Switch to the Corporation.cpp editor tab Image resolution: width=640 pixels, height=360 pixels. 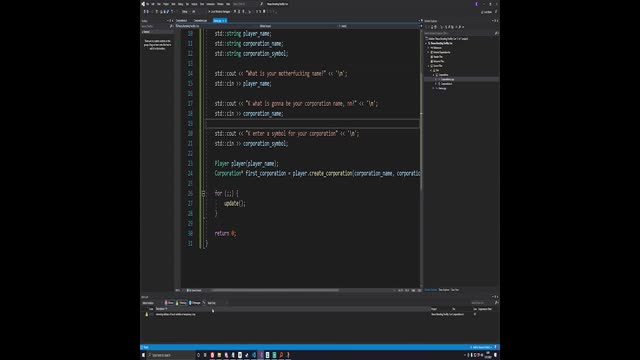tap(200, 20)
